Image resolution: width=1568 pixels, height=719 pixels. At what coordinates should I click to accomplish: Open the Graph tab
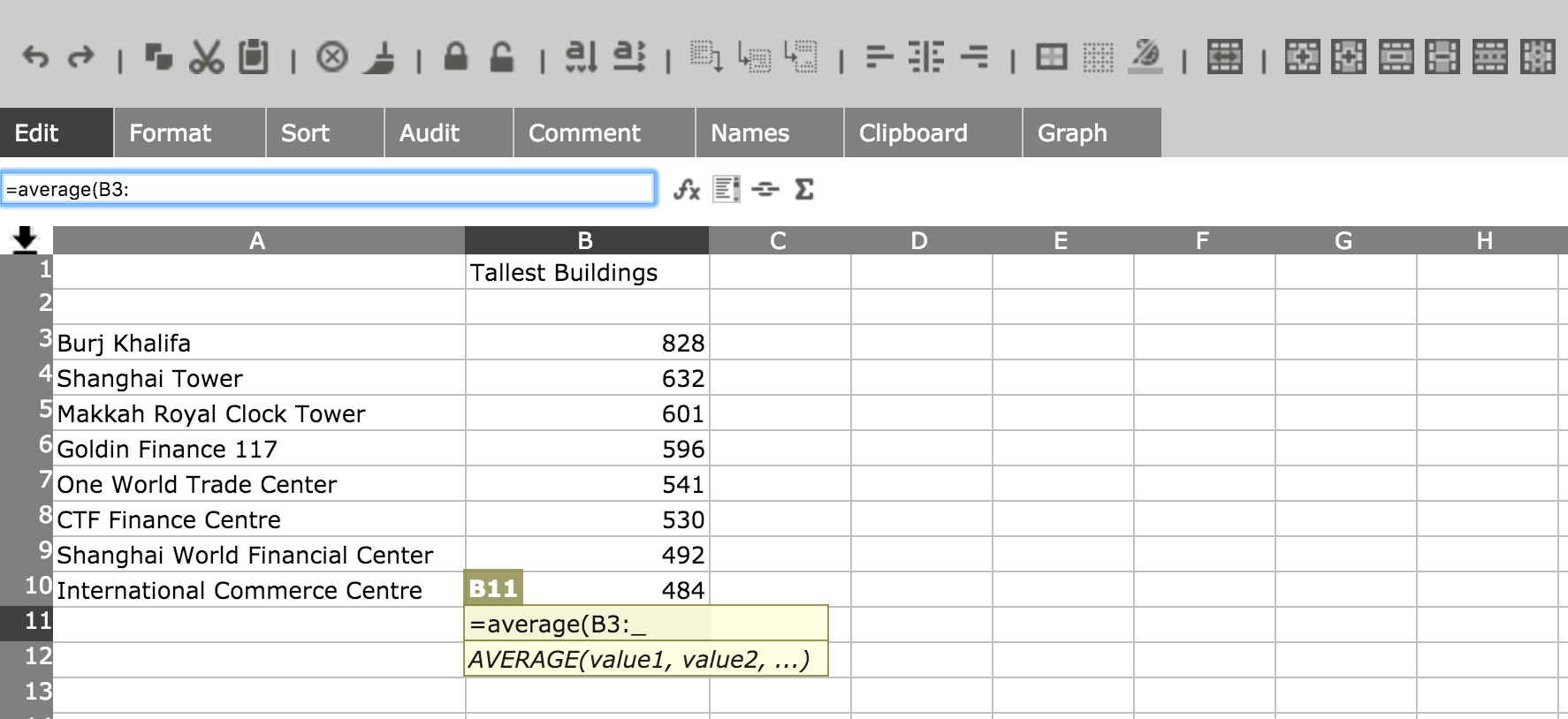(1071, 132)
